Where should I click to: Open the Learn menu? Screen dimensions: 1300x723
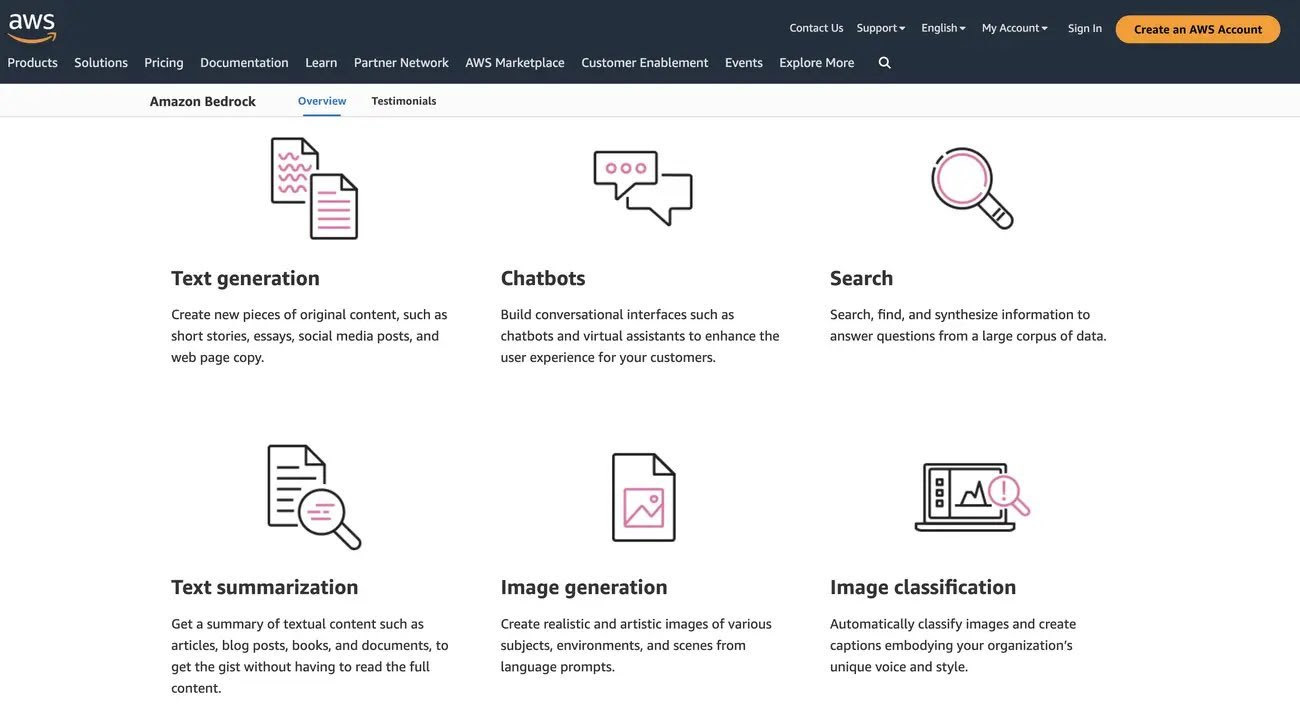321,62
